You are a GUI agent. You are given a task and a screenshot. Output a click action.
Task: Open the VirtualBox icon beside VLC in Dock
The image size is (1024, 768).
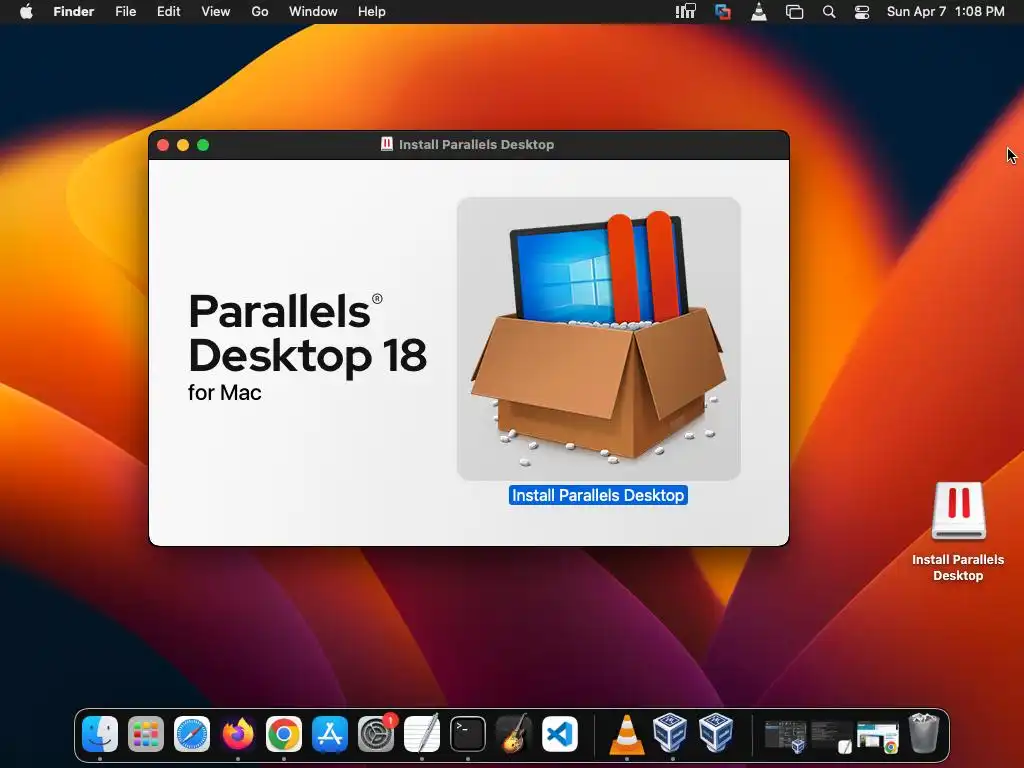671,732
